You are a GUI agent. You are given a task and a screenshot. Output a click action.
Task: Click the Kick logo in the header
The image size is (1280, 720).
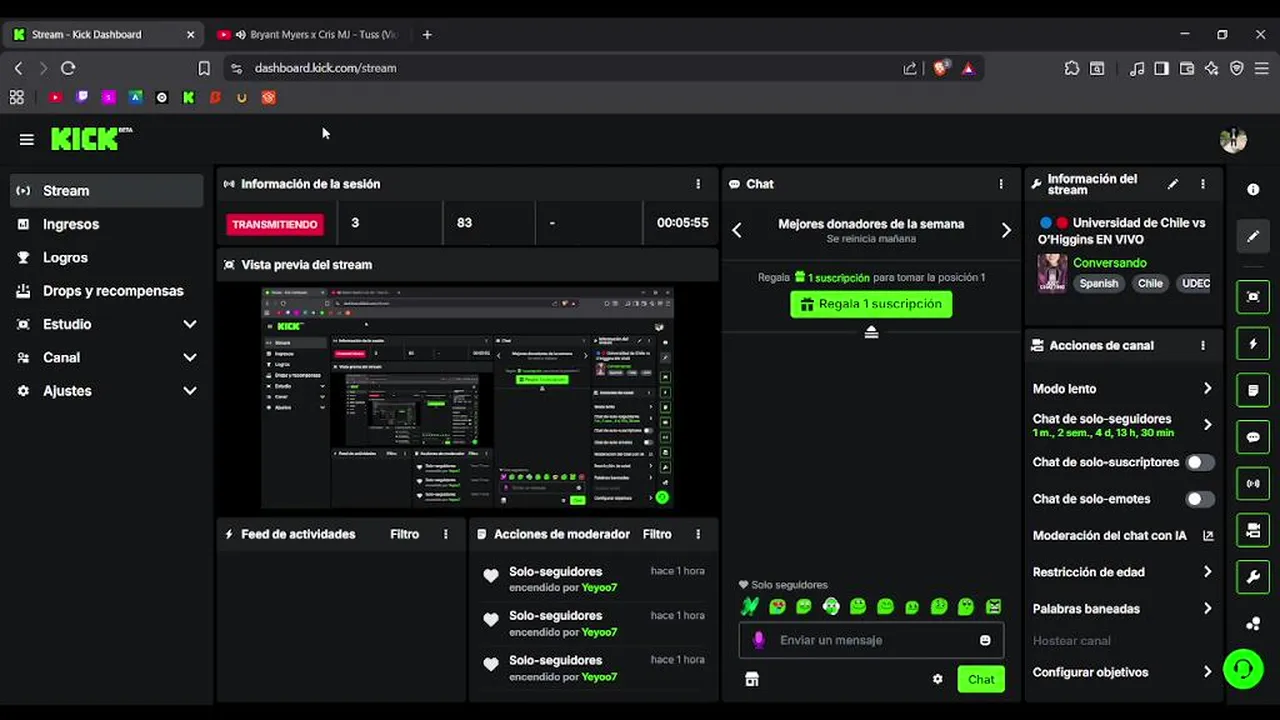coord(91,139)
